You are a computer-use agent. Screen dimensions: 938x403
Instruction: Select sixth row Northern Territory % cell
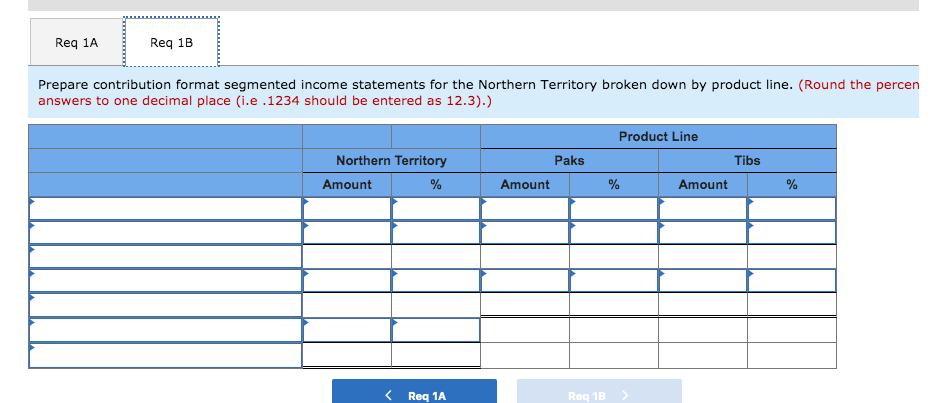coord(436,329)
